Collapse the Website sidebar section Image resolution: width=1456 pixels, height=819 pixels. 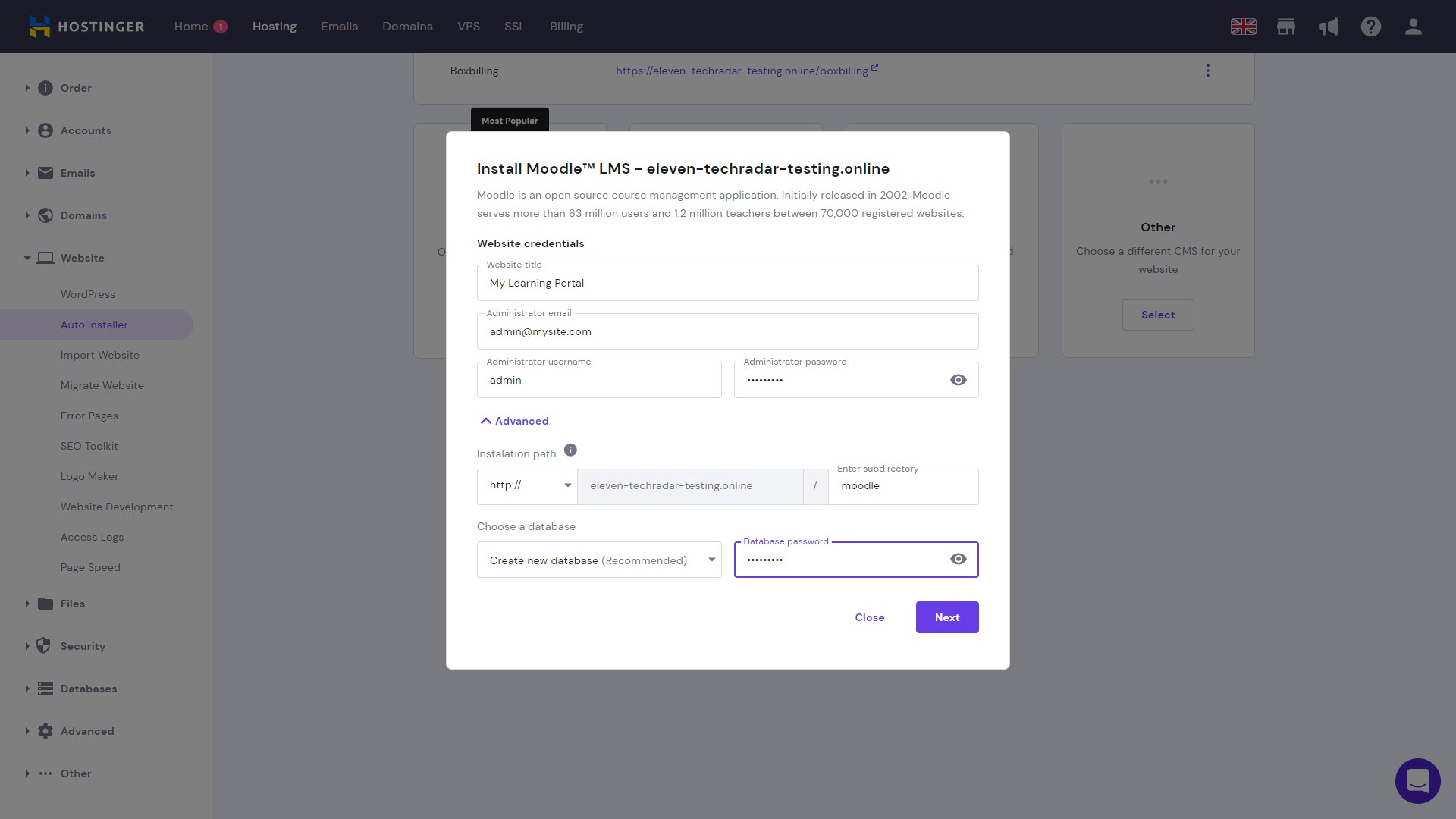[x=27, y=258]
